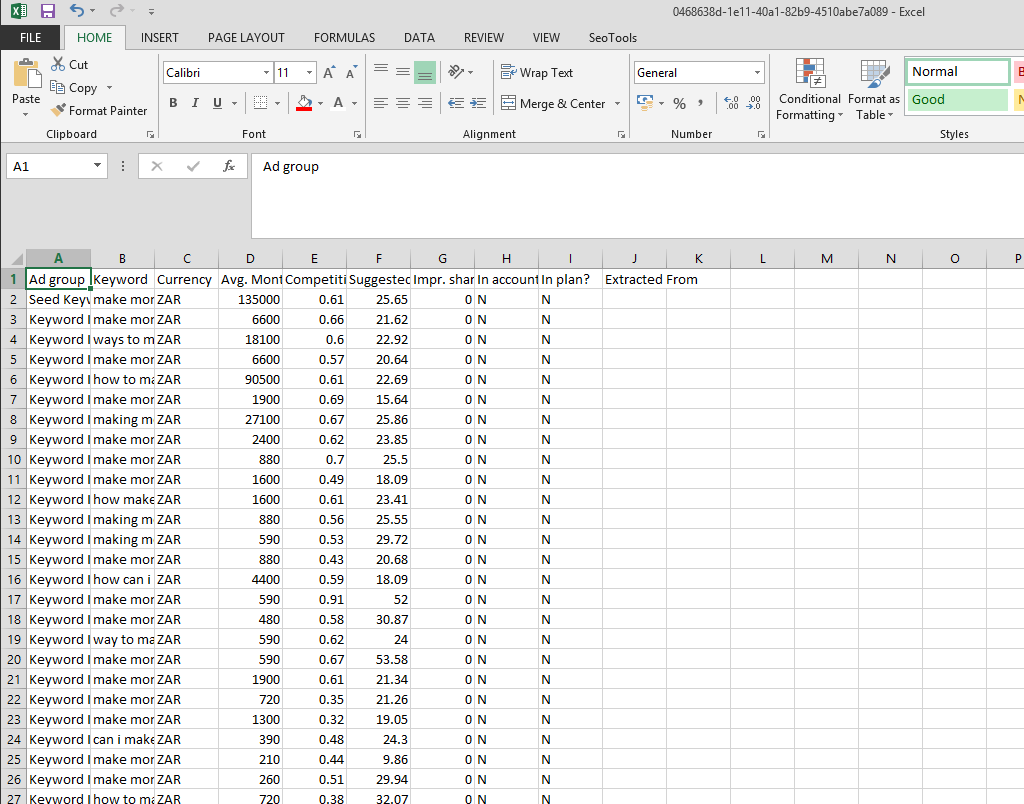Viewport: 1024px width, 804px height.
Task: Click the Cut scissors icon
Action: [x=59, y=65]
